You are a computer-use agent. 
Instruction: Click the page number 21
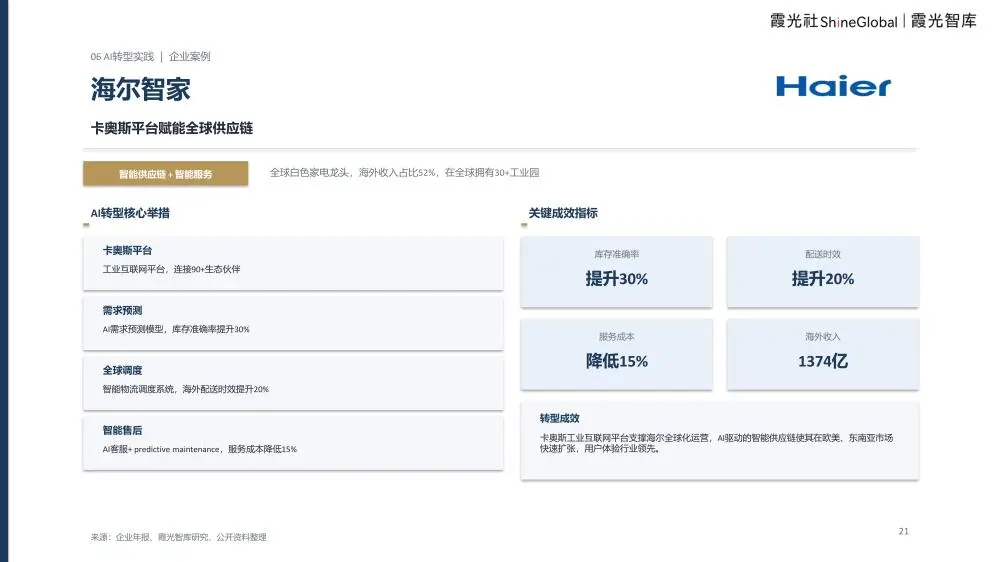click(903, 531)
